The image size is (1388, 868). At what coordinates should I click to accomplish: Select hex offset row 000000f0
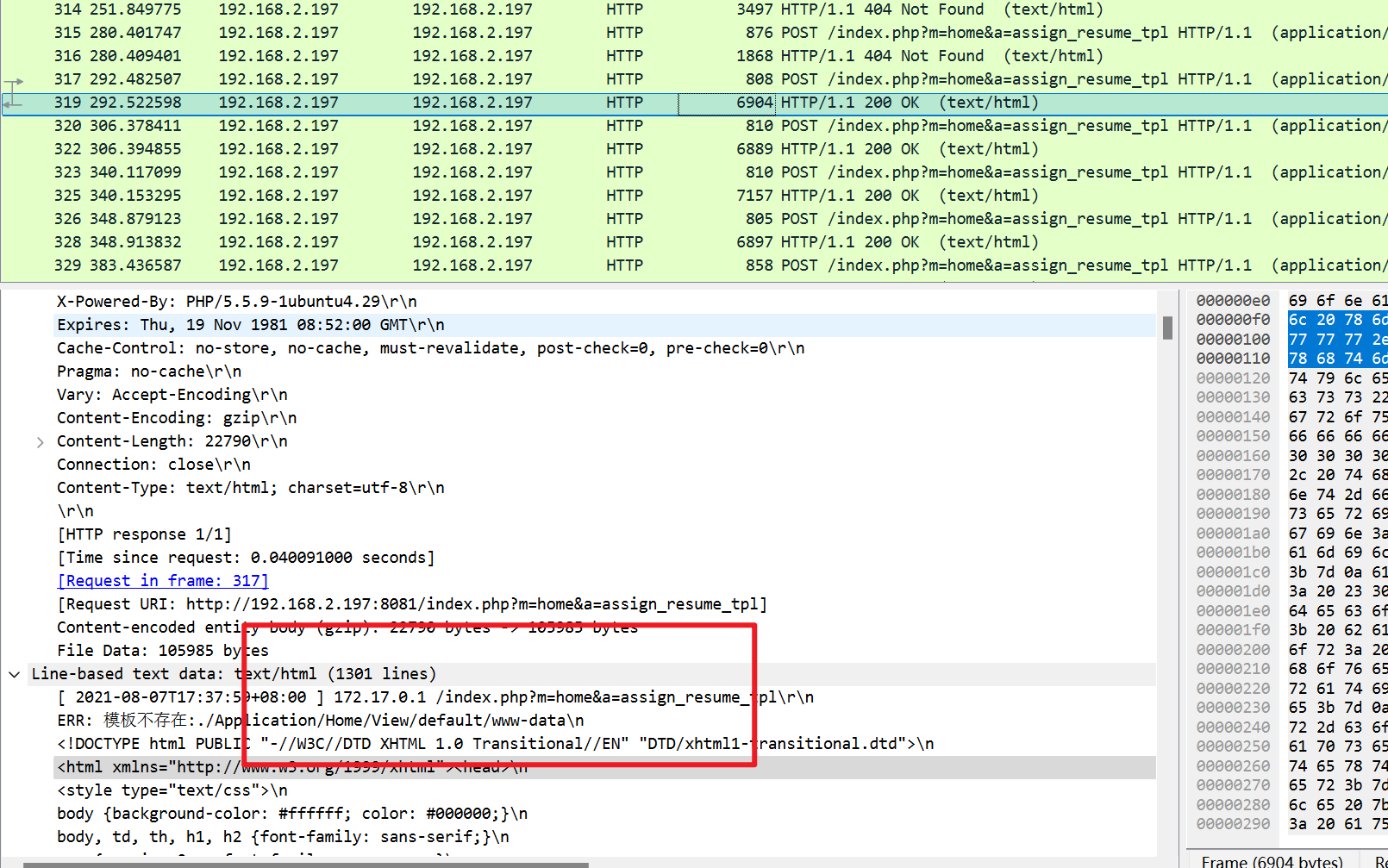click(1233, 320)
